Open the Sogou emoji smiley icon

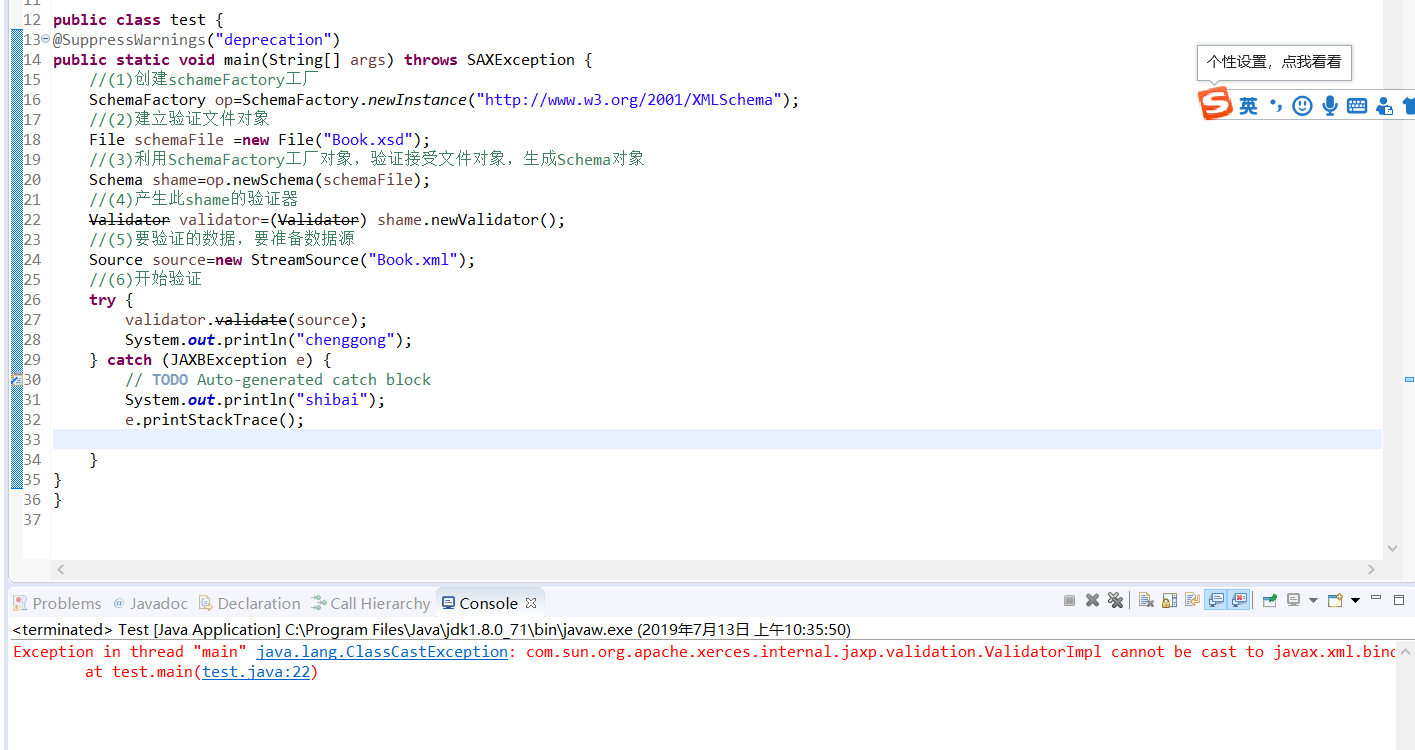(1302, 105)
